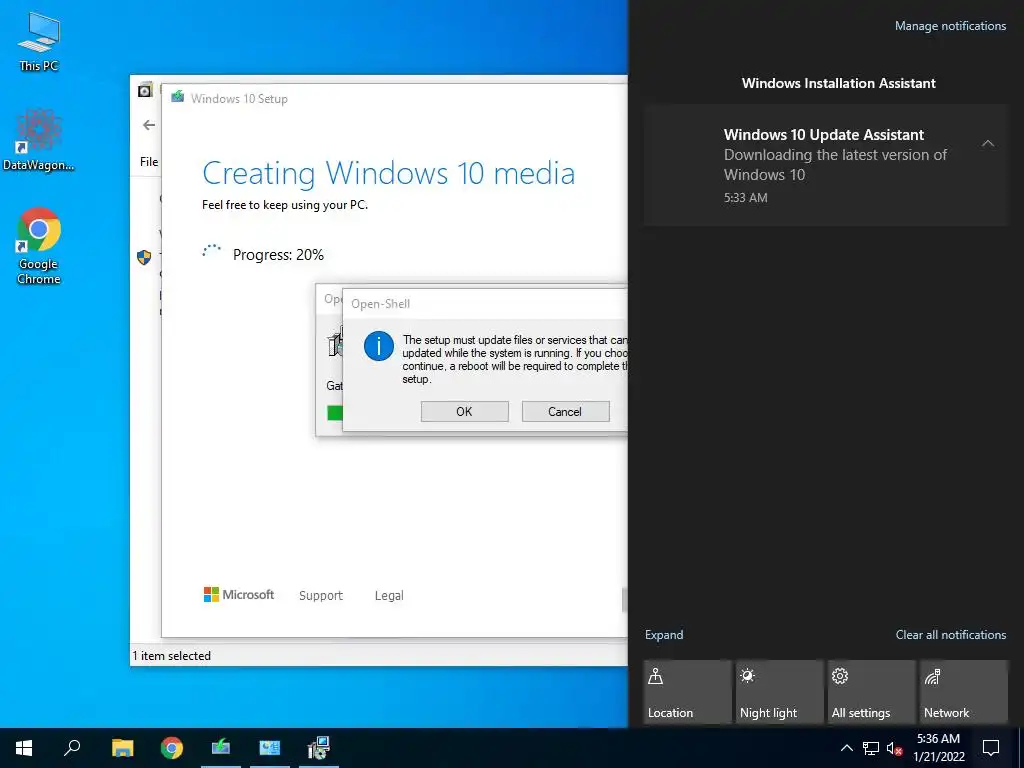Open Chrome from the taskbar
Image resolution: width=1024 pixels, height=768 pixels.
[172, 748]
